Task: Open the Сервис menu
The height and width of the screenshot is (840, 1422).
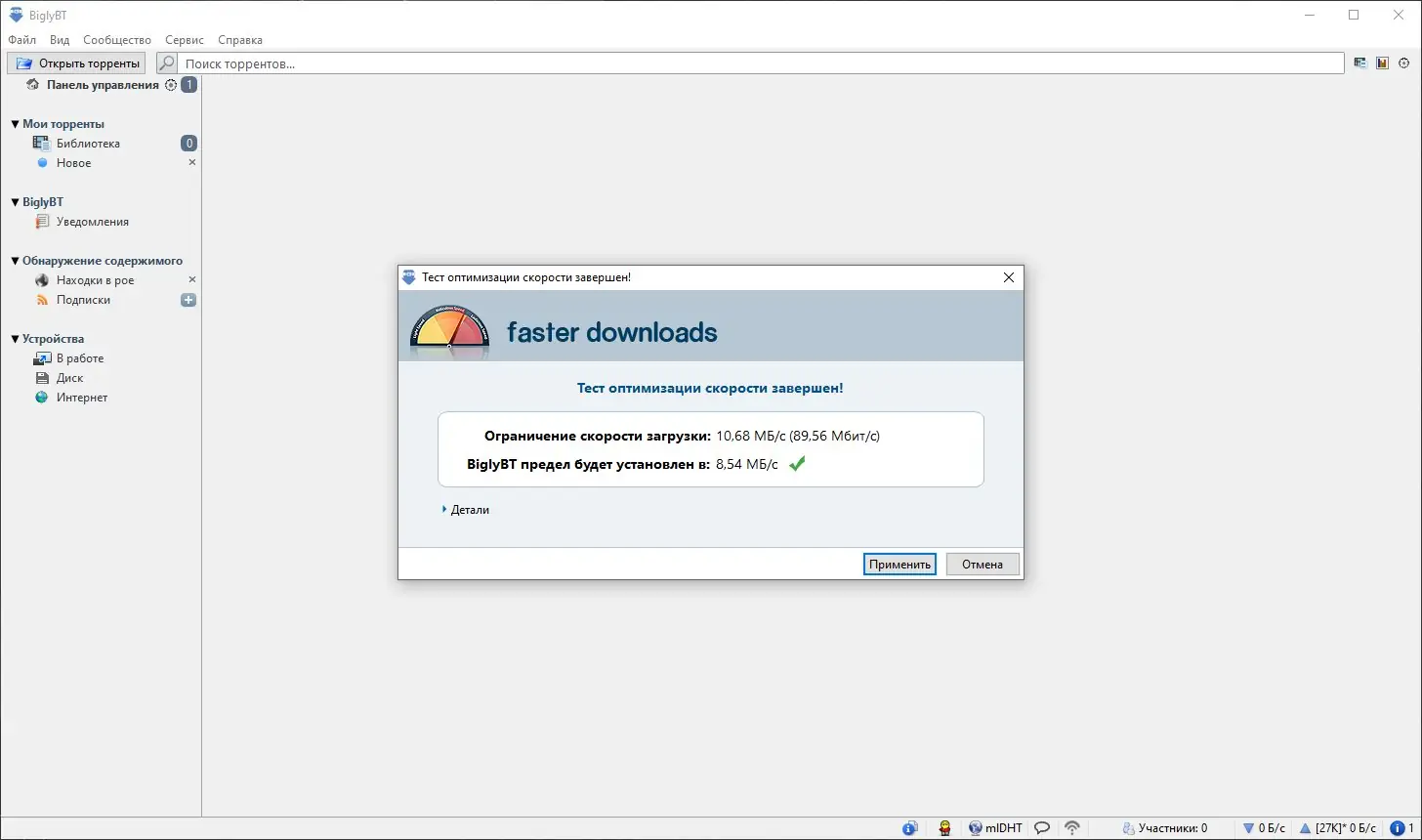Action: 185,40
